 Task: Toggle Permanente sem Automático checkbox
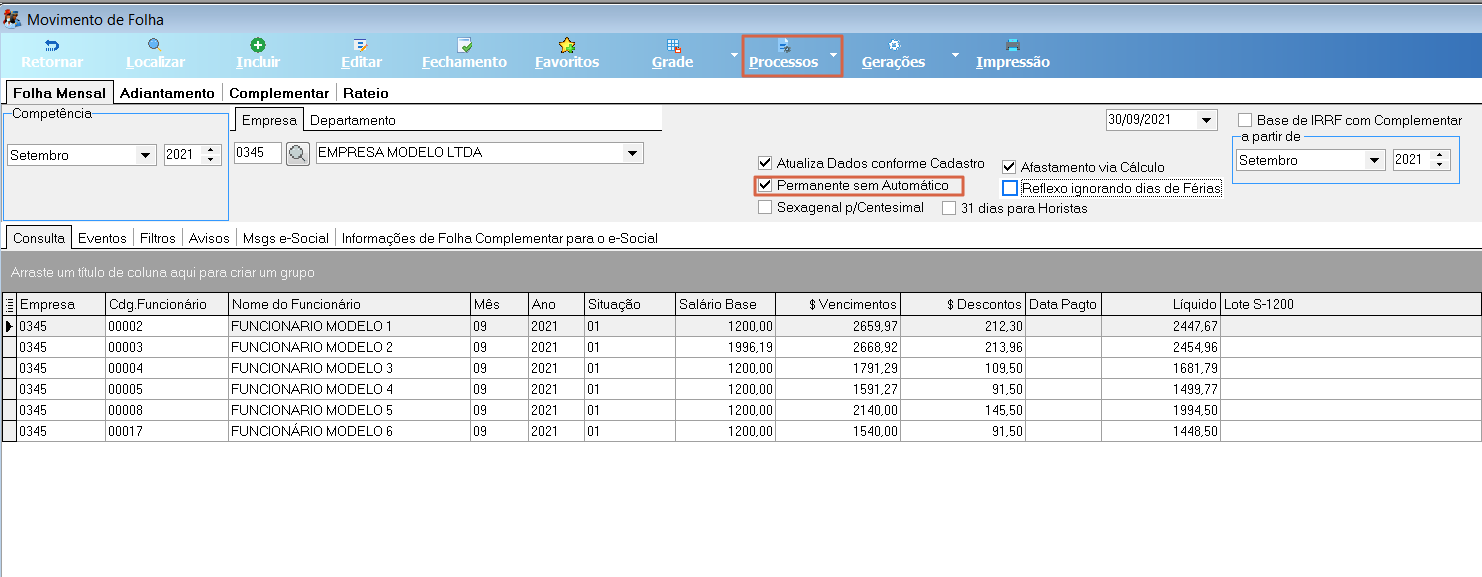[x=765, y=185]
